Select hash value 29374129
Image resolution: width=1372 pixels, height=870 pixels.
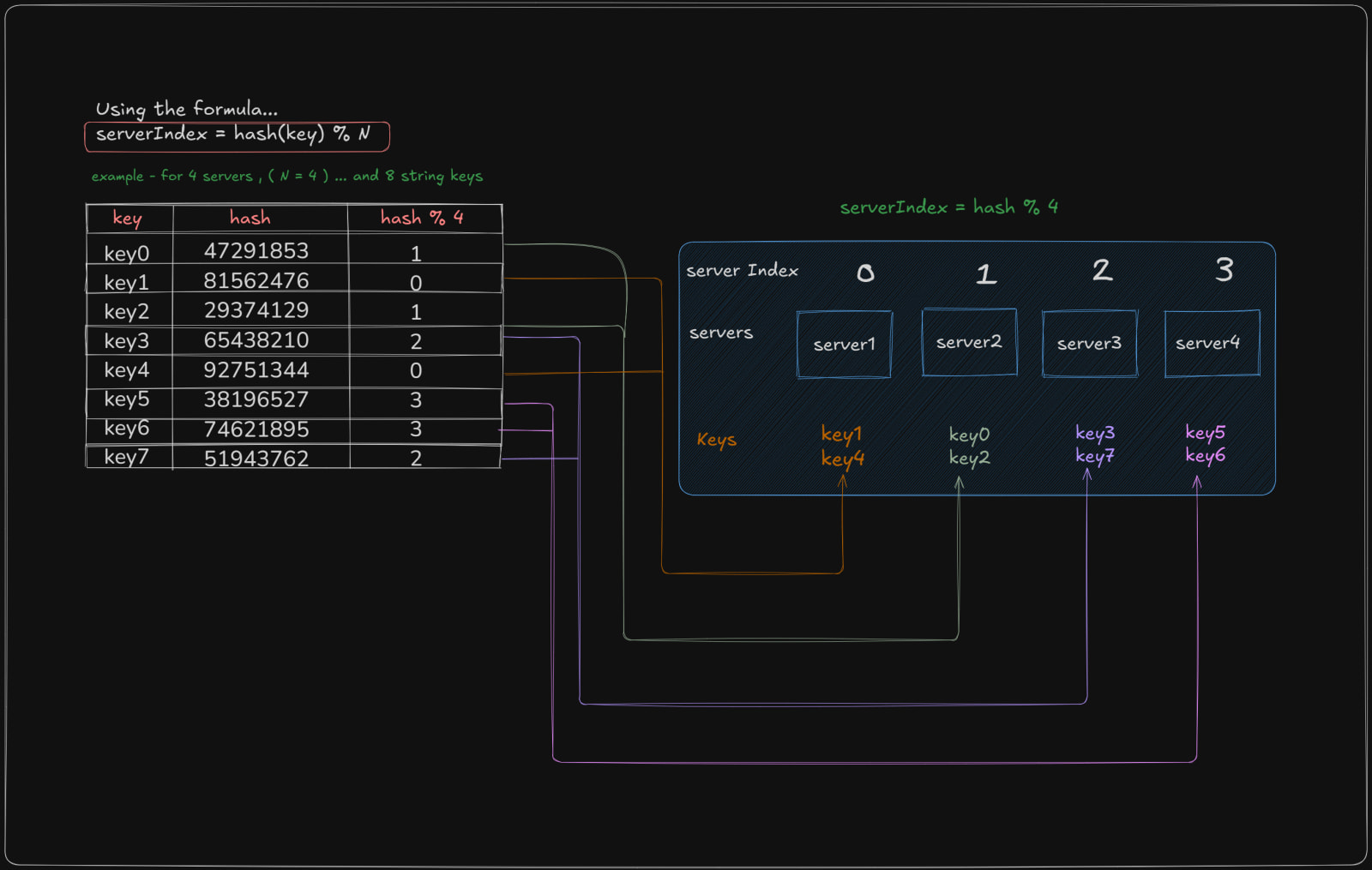[x=256, y=309]
